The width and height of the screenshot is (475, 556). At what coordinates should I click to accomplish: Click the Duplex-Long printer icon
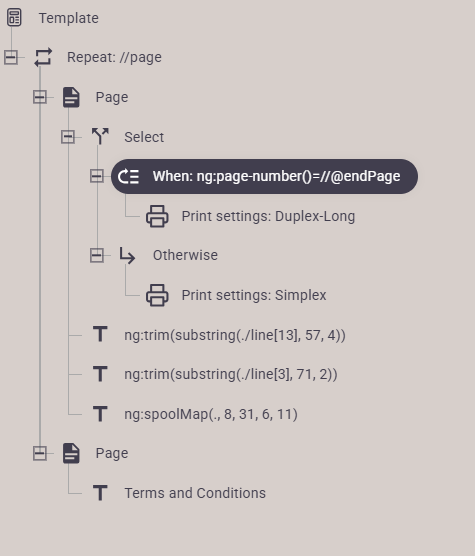[x=157, y=216]
